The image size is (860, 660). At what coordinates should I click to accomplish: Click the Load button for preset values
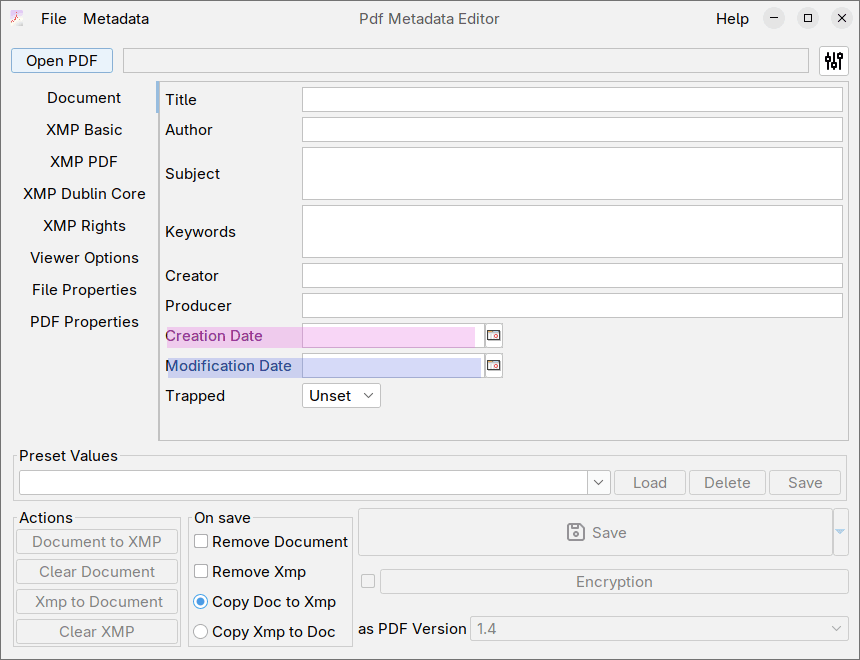(649, 482)
